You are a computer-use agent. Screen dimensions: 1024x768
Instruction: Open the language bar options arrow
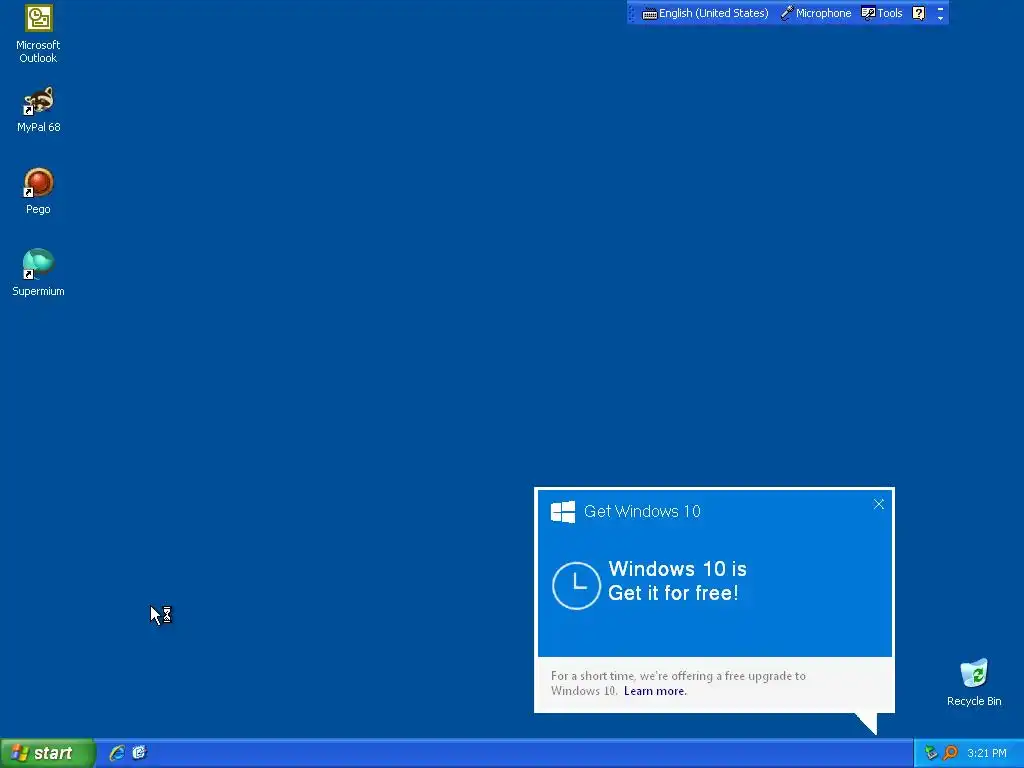click(940, 18)
